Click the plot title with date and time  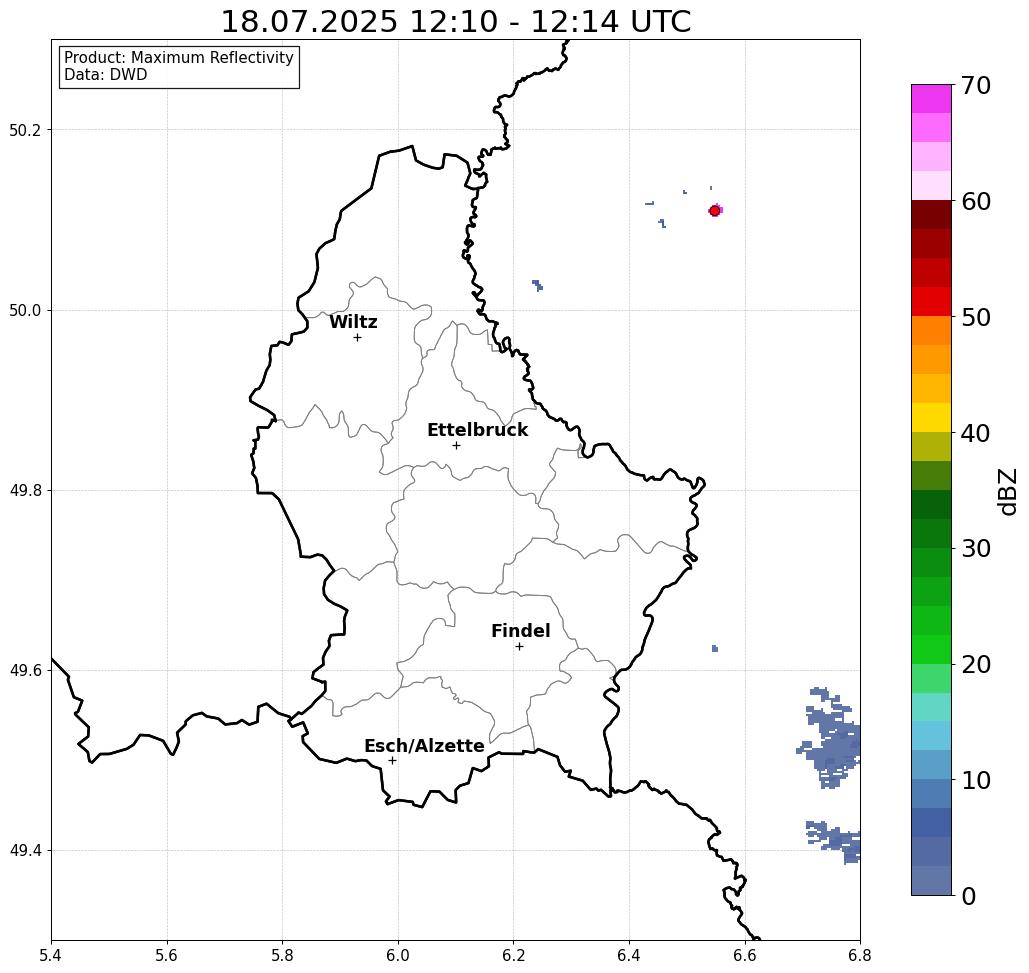pyautogui.click(x=456, y=22)
